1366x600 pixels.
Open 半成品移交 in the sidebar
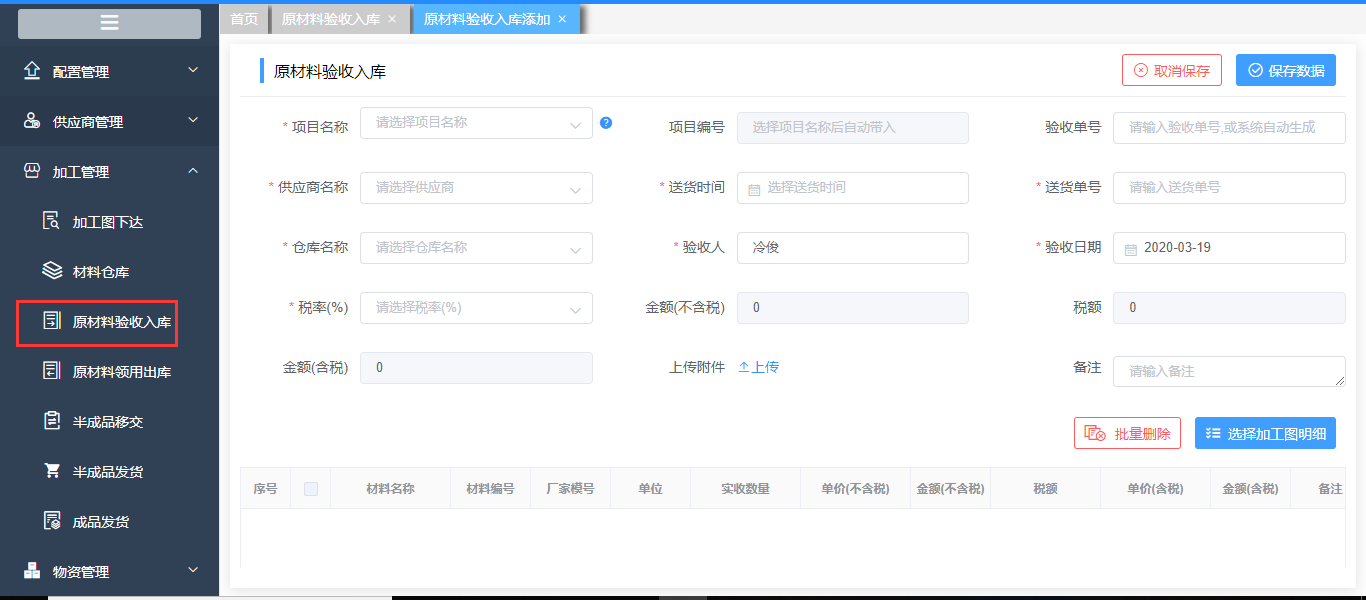108,422
